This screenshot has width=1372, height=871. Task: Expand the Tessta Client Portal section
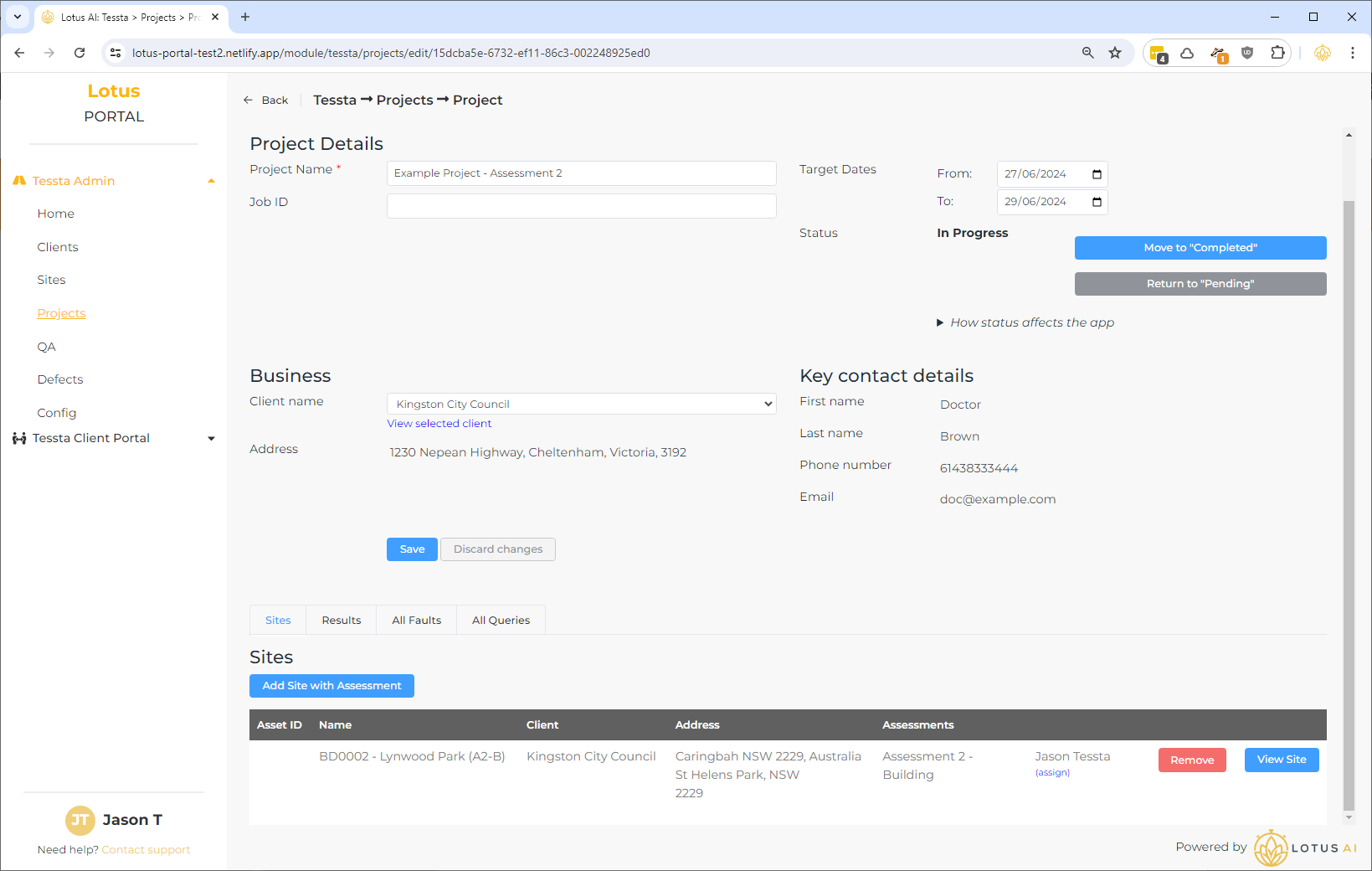coord(211,438)
